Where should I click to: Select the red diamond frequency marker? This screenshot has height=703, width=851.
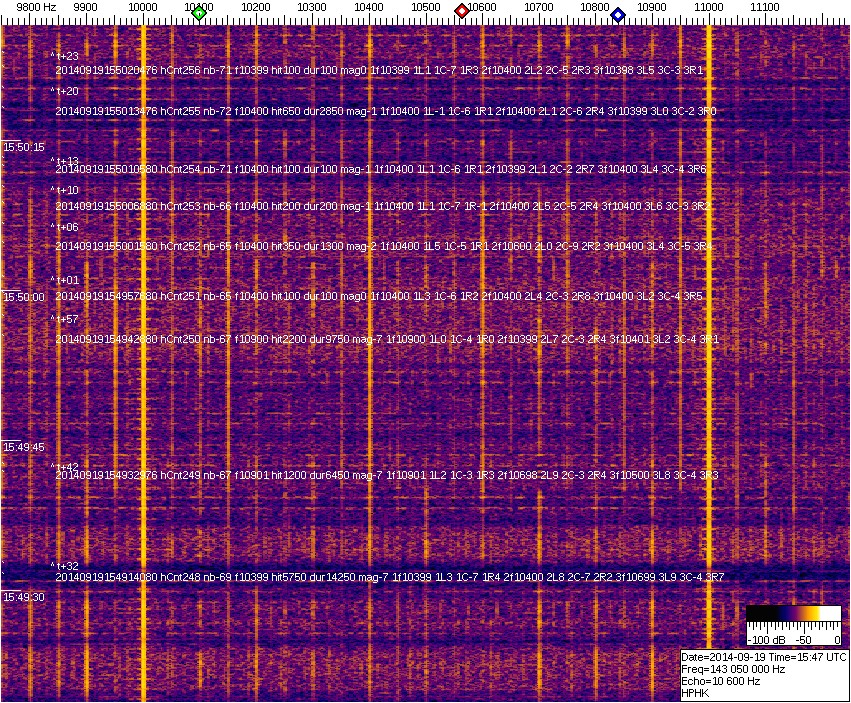click(462, 11)
